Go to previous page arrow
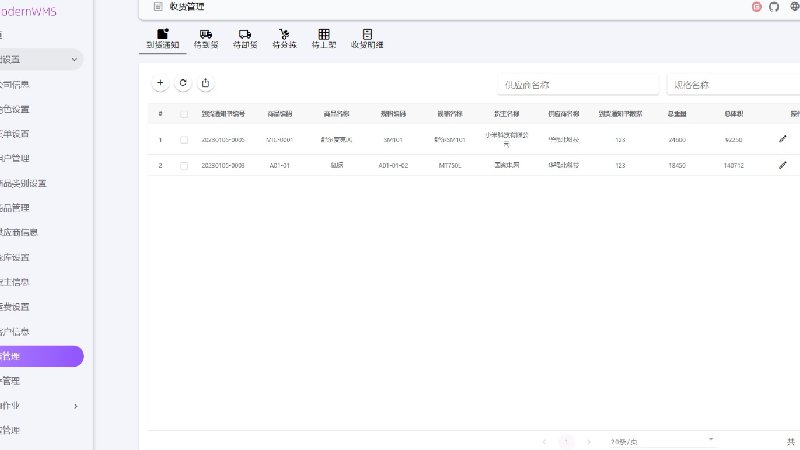This screenshot has width=800, height=450. pyautogui.click(x=544, y=441)
